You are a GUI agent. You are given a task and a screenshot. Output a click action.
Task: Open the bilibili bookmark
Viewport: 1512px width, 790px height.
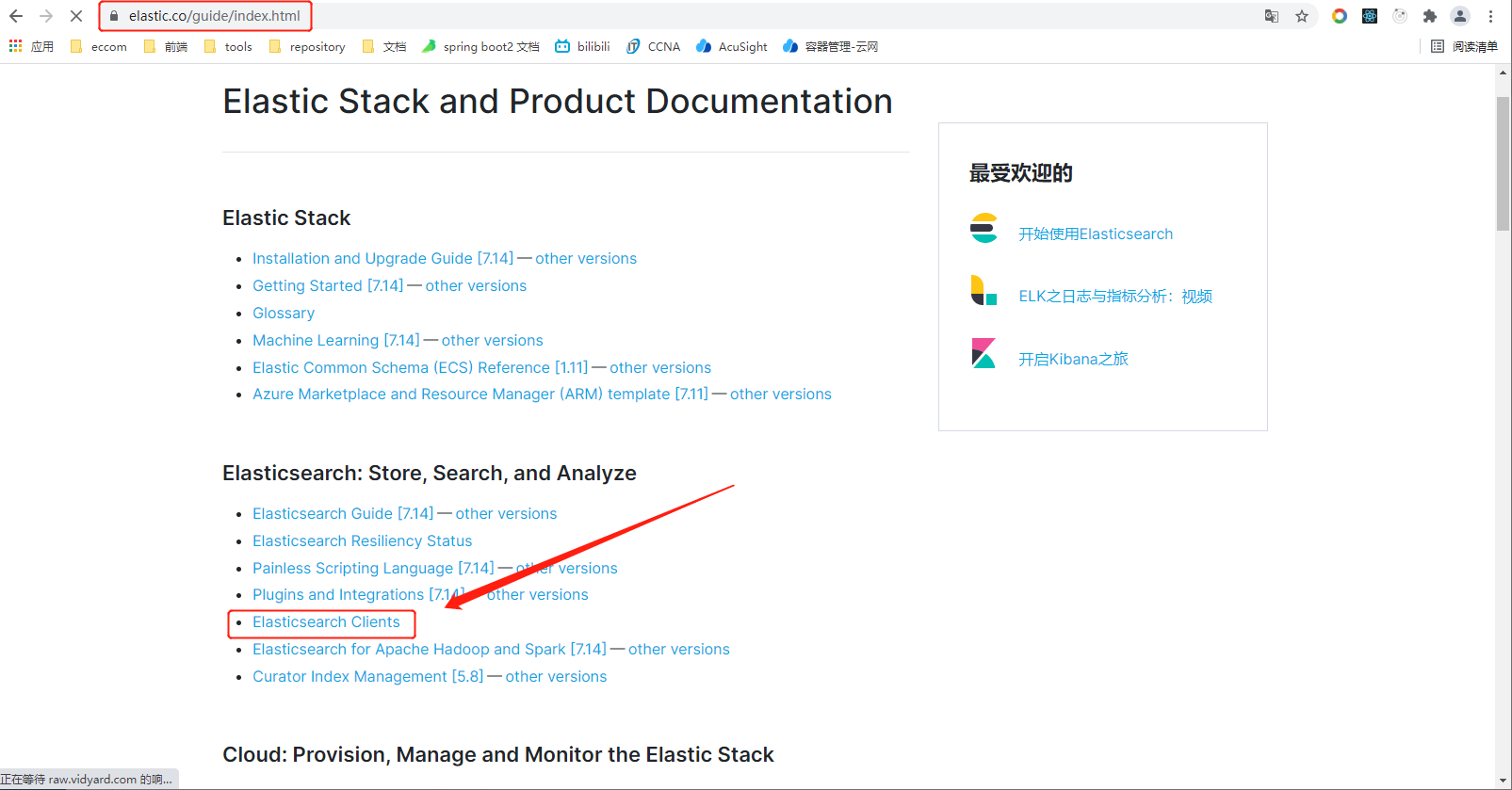pyautogui.click(x=582, y=46)
